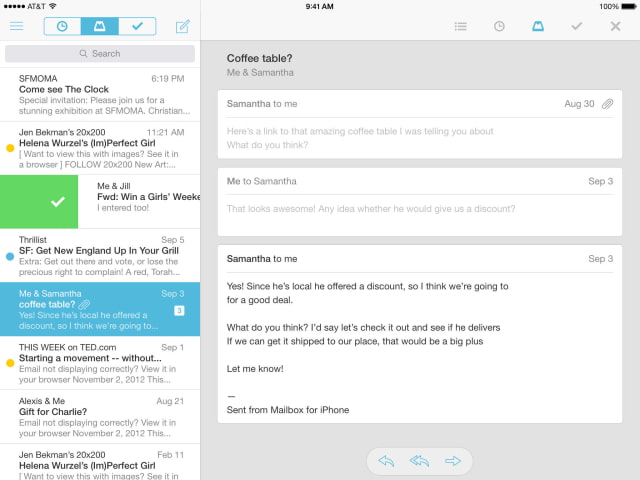Open SFMOMA Come see The Clock email
This screenshot has height=480, width=640.
click(100, 95)
